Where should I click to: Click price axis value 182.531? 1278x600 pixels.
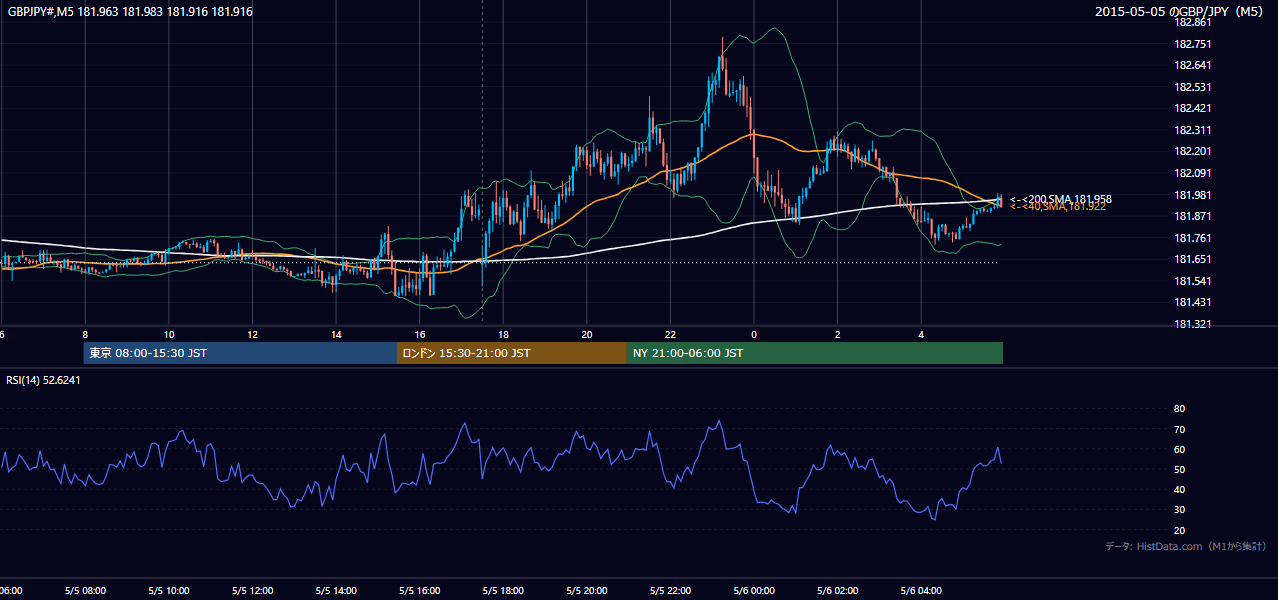(1192, 87)
